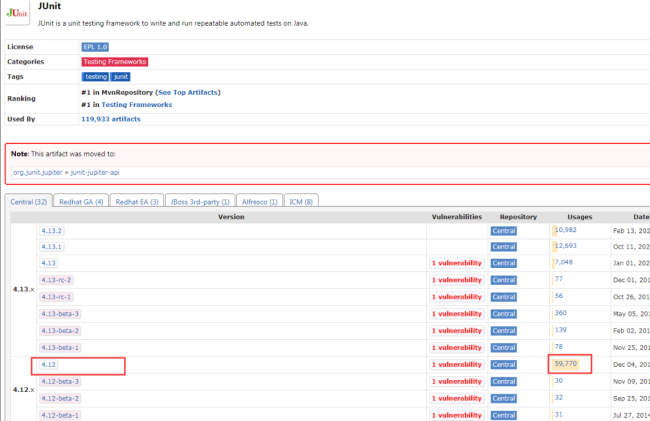This screenshot has width=650, height=421.
Task: Click the Repository column header
Action: 518,217
